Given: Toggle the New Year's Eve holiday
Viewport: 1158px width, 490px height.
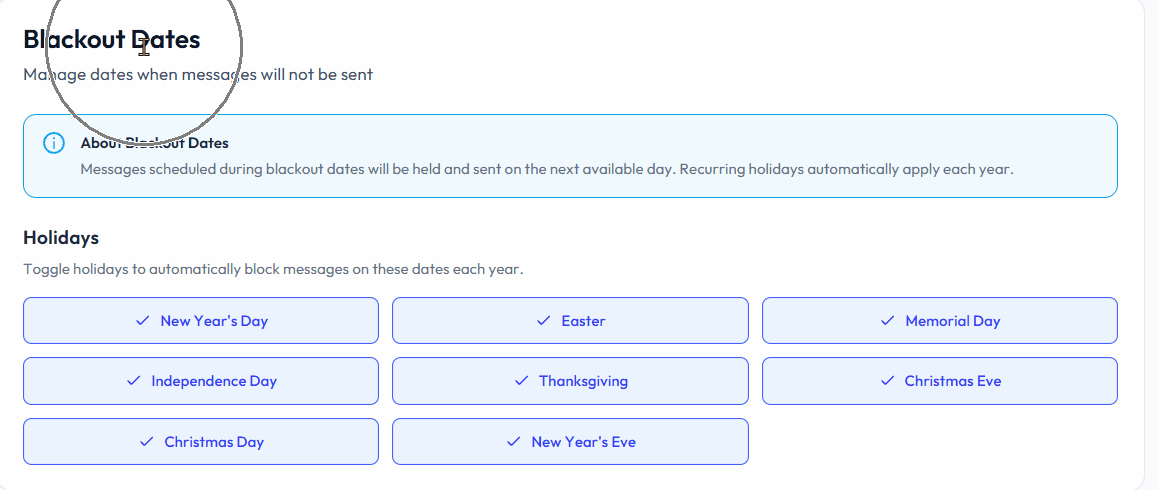Looking at the screenshot, I should [570, 442].
